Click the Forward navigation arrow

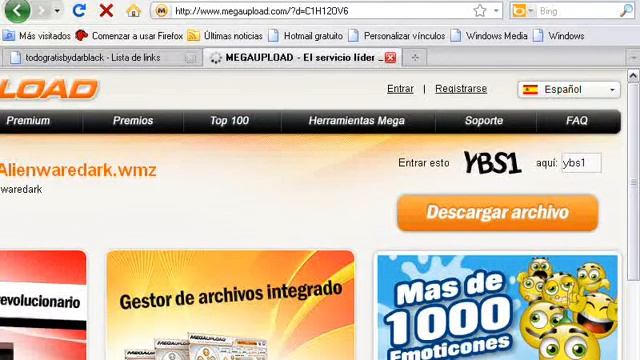tap(41, 11)
